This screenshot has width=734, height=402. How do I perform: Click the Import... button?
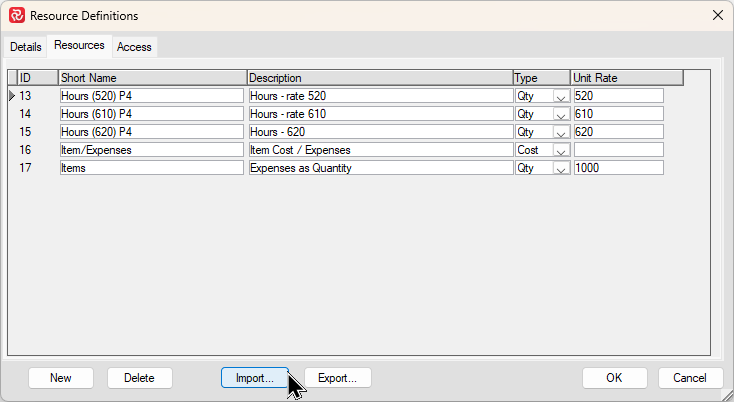(x=254, y=378)
